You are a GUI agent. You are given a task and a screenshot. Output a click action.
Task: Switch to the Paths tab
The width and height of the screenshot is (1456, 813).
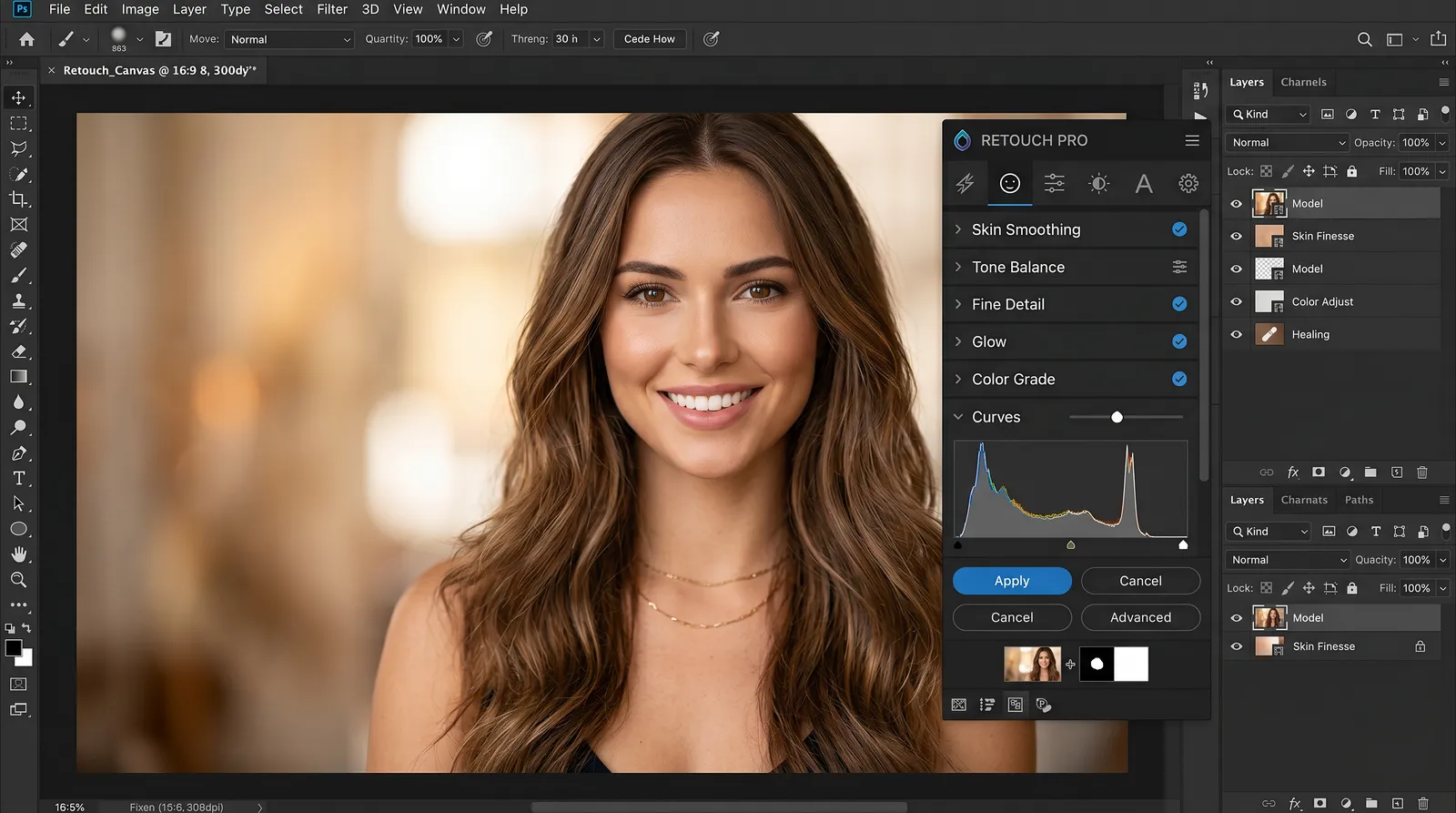[x=1359, y=500]
